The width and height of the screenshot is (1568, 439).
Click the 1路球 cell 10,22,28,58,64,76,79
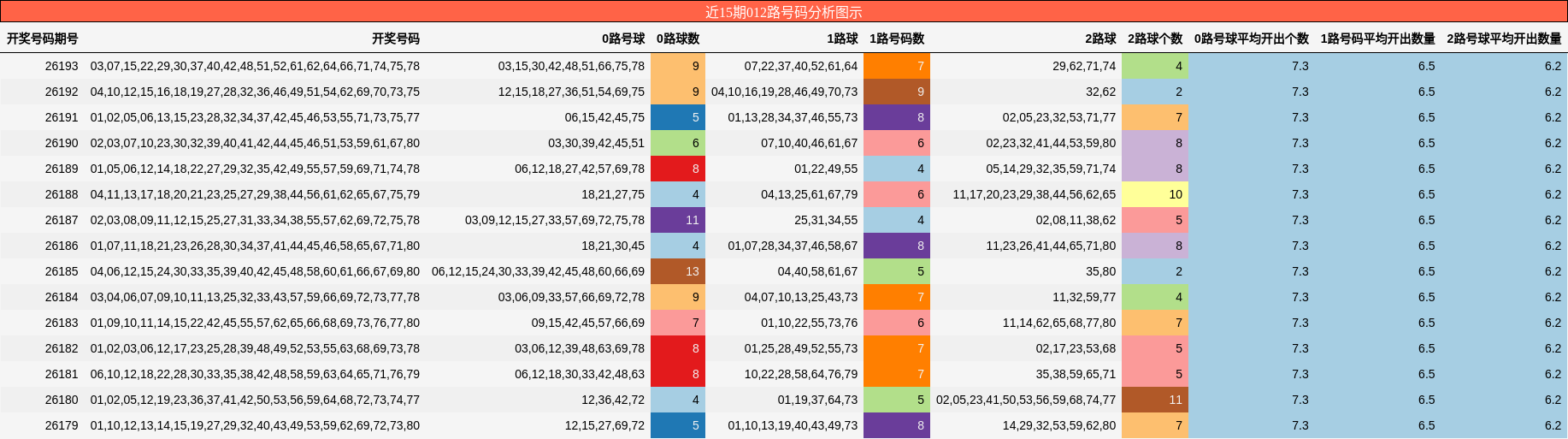(x=801, y=374)
